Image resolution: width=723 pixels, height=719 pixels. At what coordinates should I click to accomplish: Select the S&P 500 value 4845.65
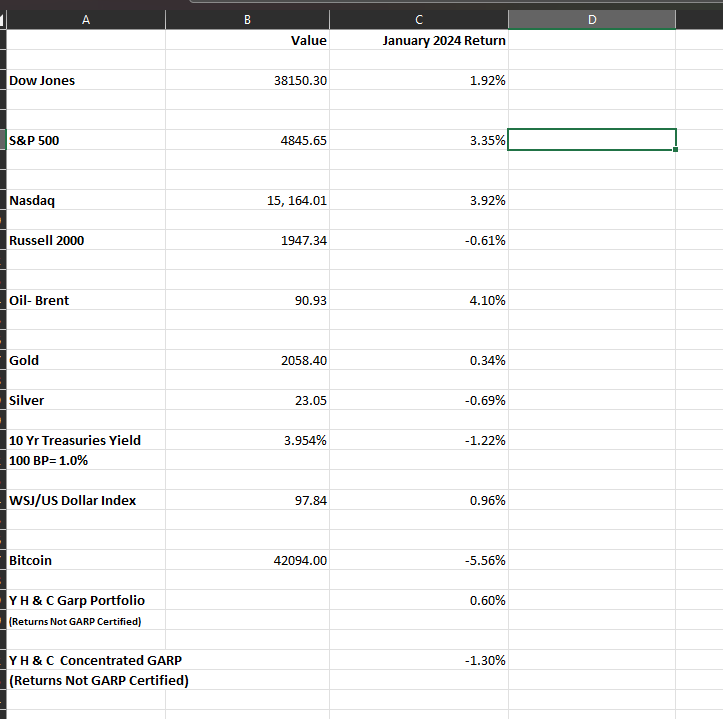pos(248,140)
